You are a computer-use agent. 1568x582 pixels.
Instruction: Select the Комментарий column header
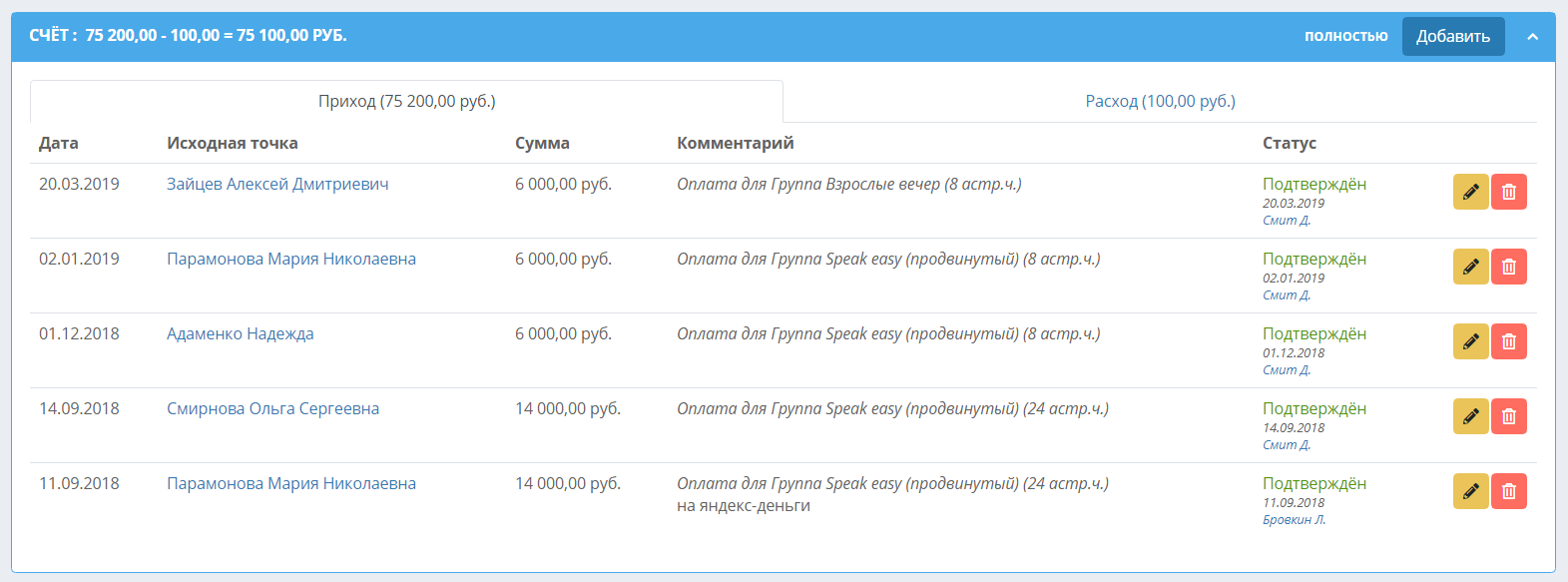pos(736,143)
